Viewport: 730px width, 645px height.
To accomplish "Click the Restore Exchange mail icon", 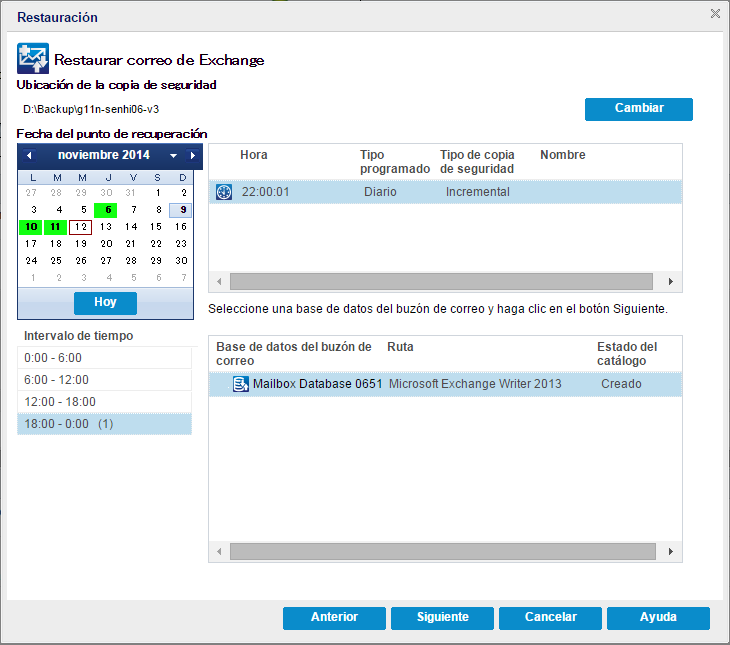I will point(33,59).
